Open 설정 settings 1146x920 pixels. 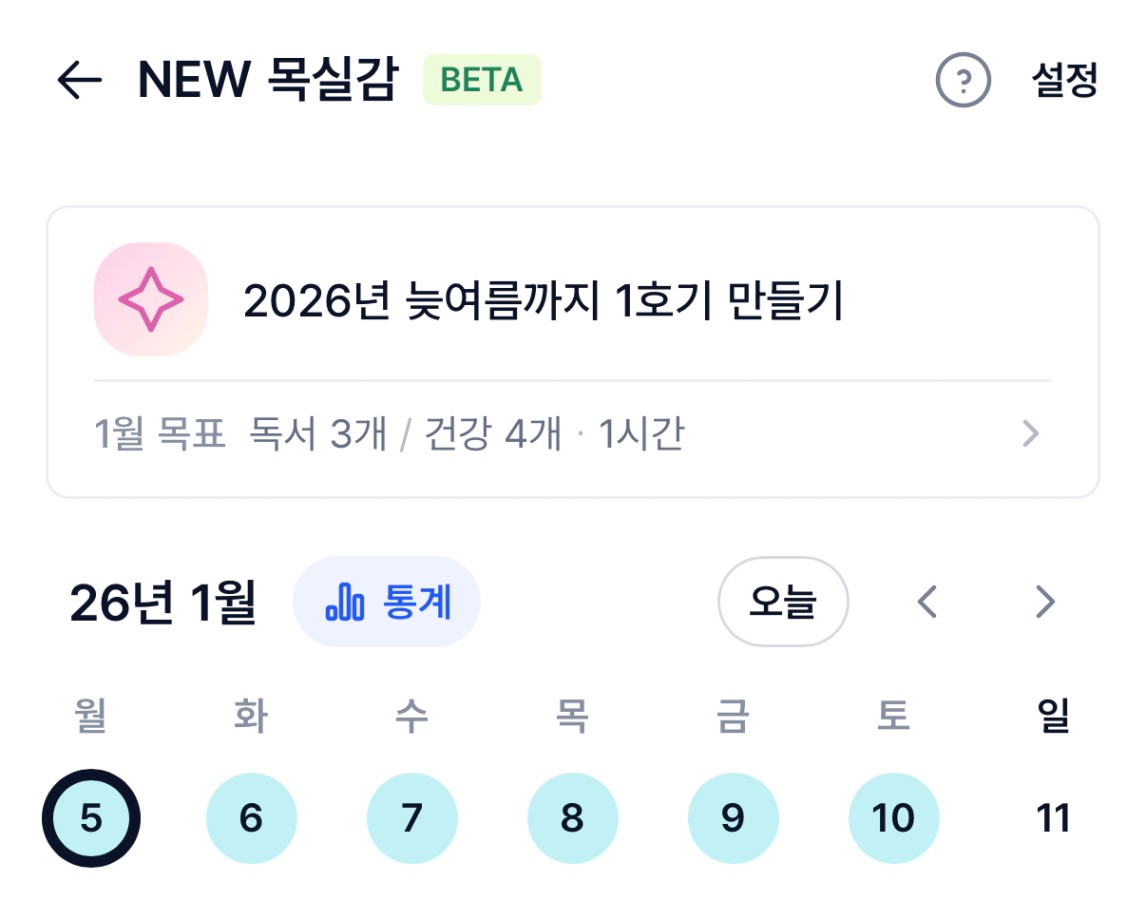tap(1065, 80)
